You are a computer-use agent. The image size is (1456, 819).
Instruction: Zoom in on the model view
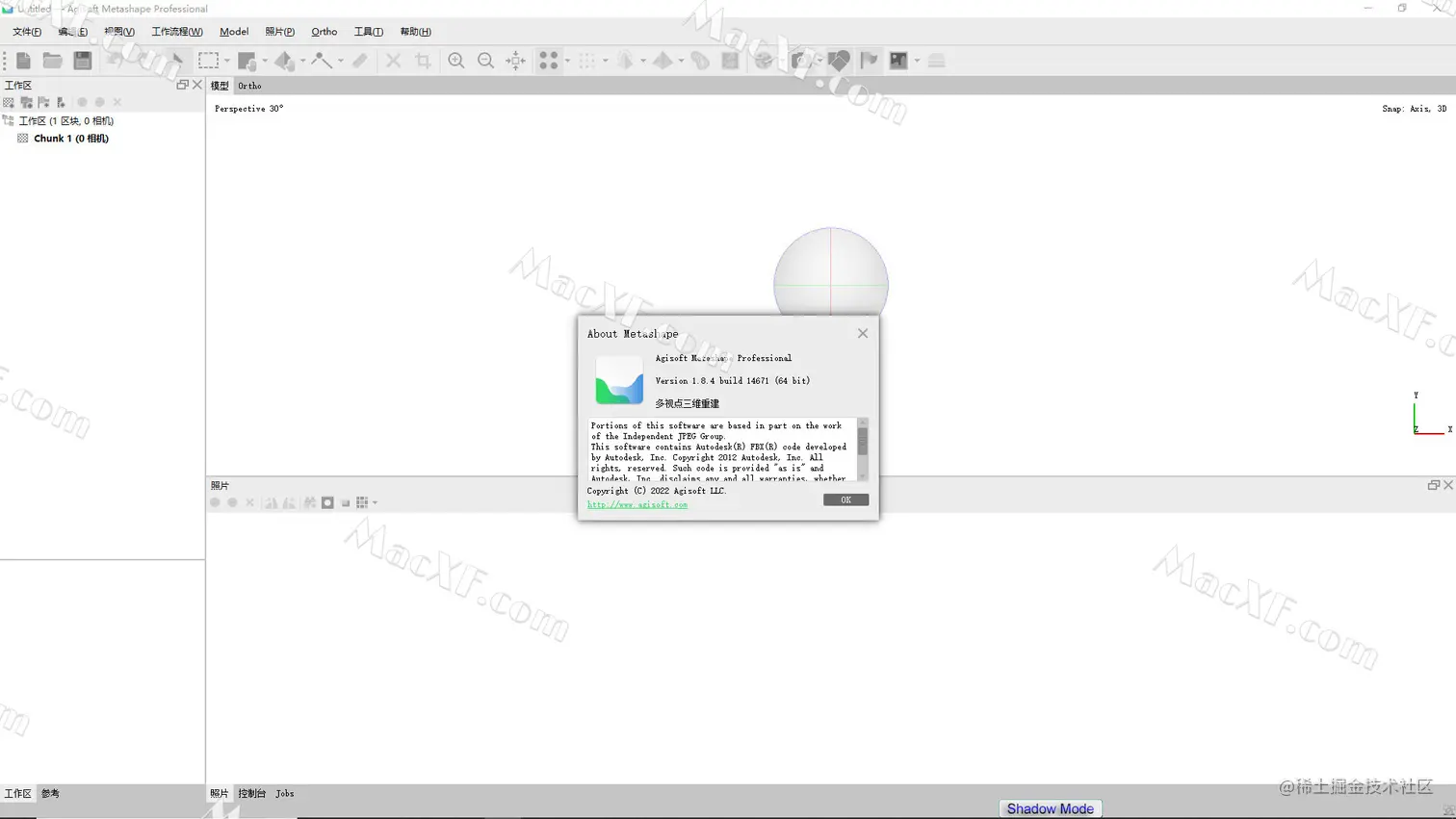(456, 61)
